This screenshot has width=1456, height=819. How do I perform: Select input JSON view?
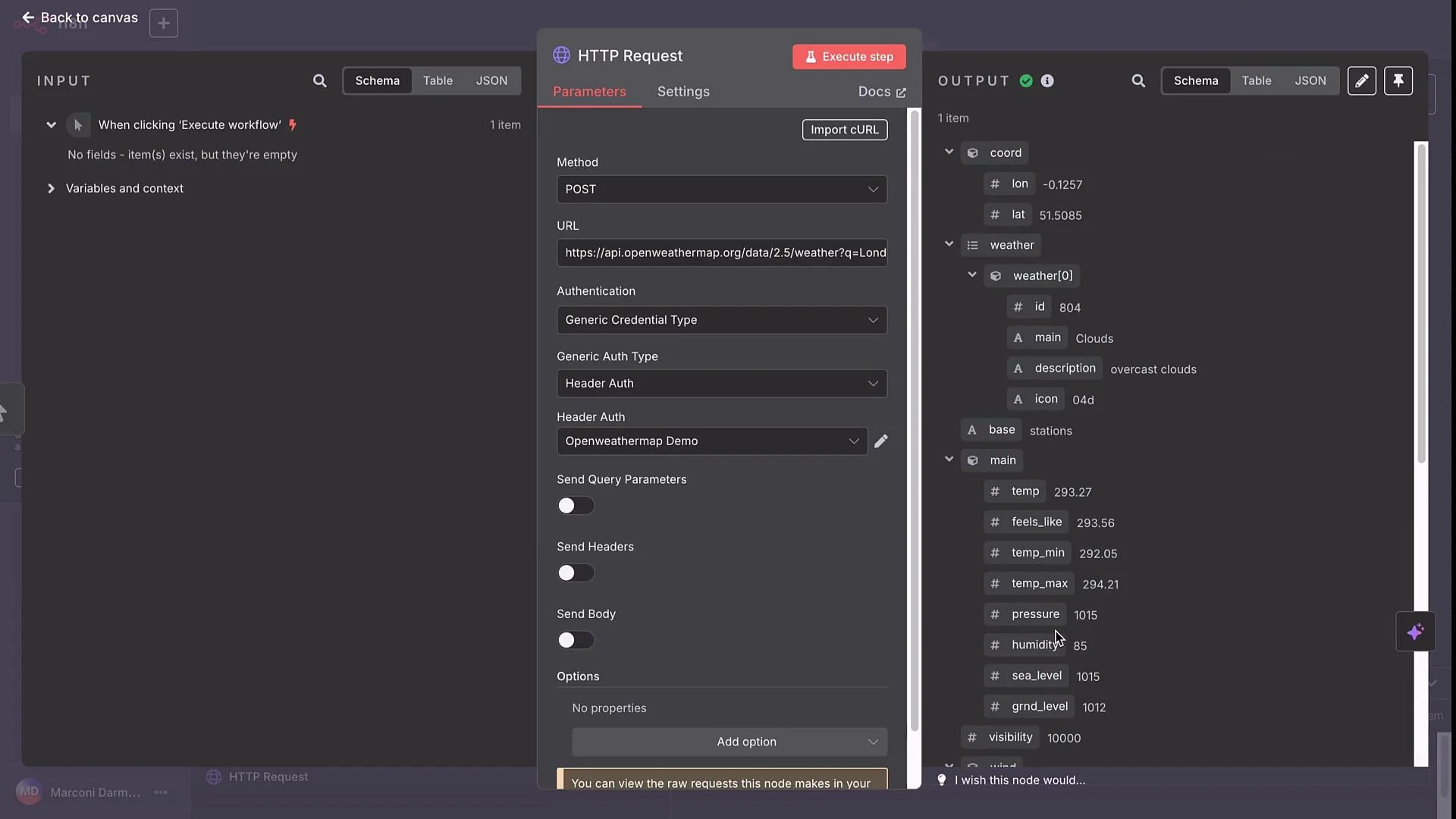pos(491,80)
